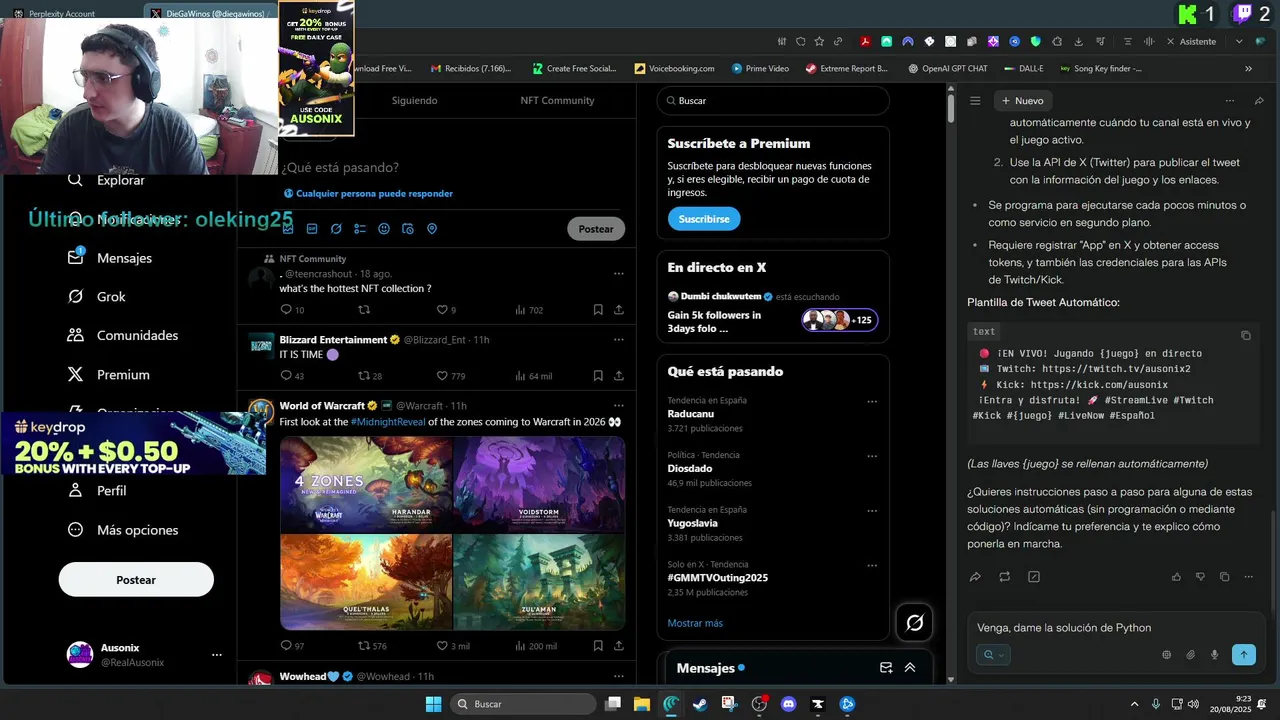Switch to the Siguiendo tab
This screenshot has width=1280, height=720.
[x=414, y=101]
